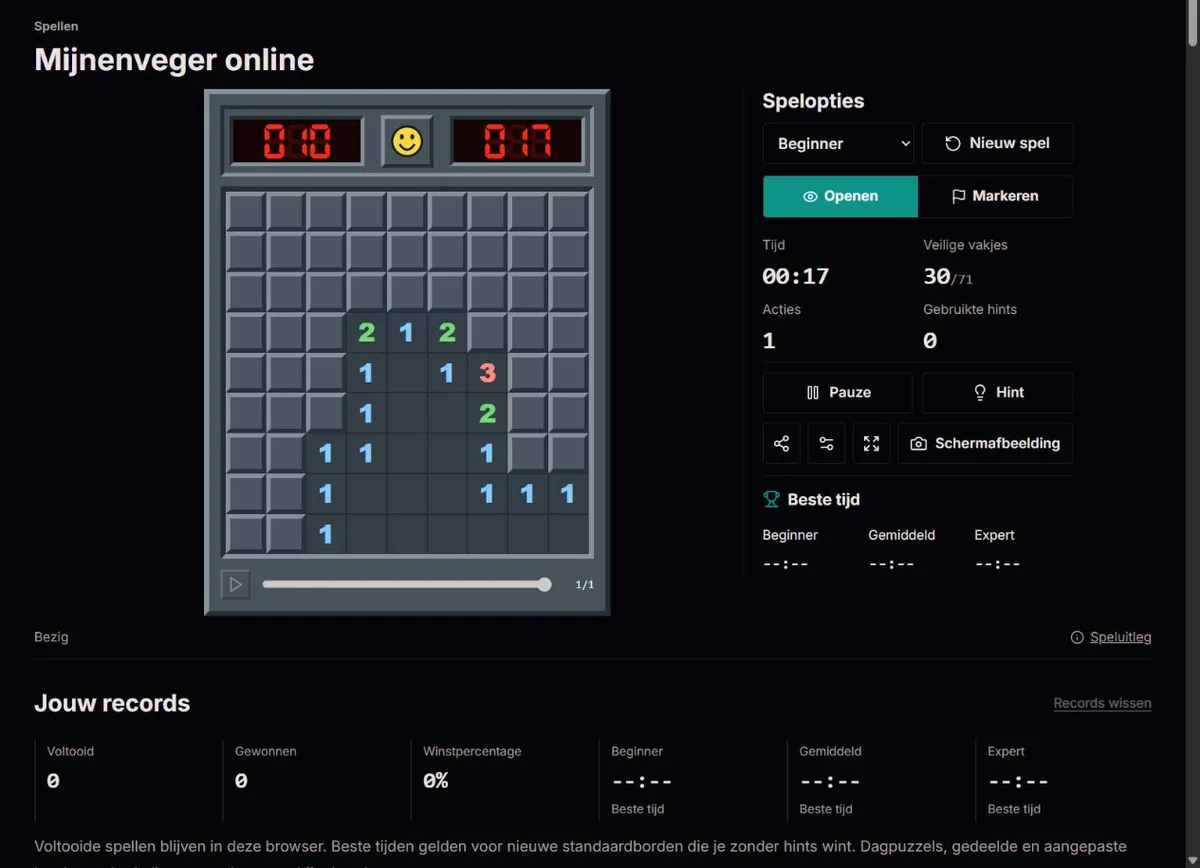Click the replay progress slider handle
Image resolution: width=1200 pixels, height=868 pixels.
(544, 585)
